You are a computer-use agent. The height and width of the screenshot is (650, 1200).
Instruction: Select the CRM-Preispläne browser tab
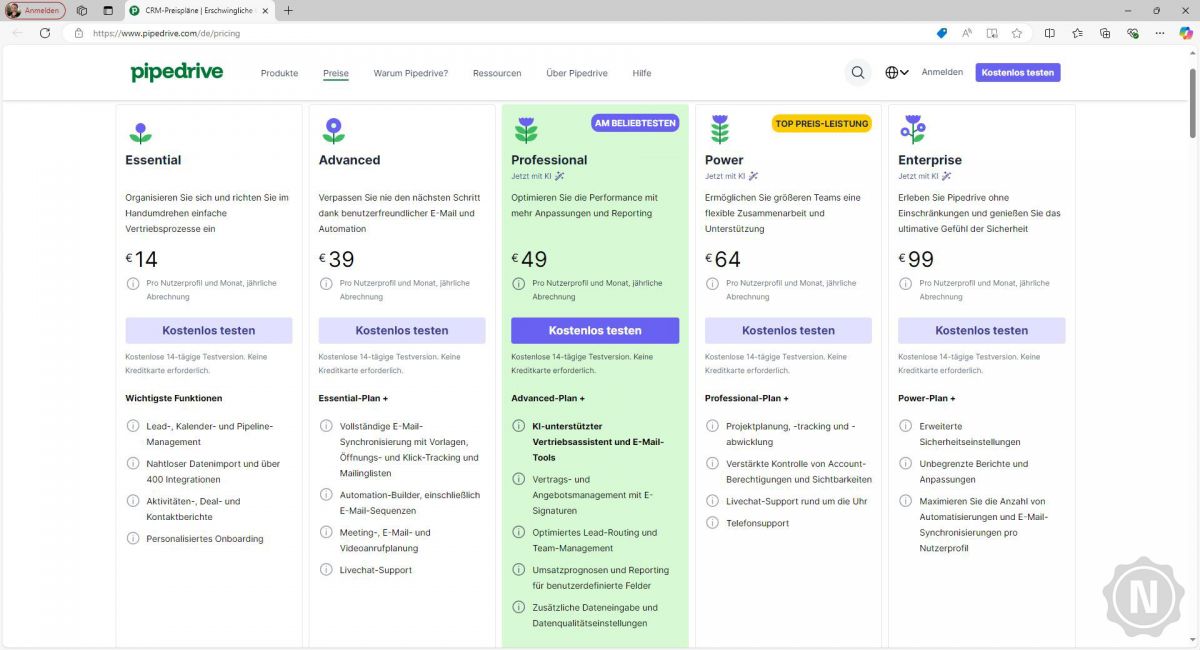[199, 10]
